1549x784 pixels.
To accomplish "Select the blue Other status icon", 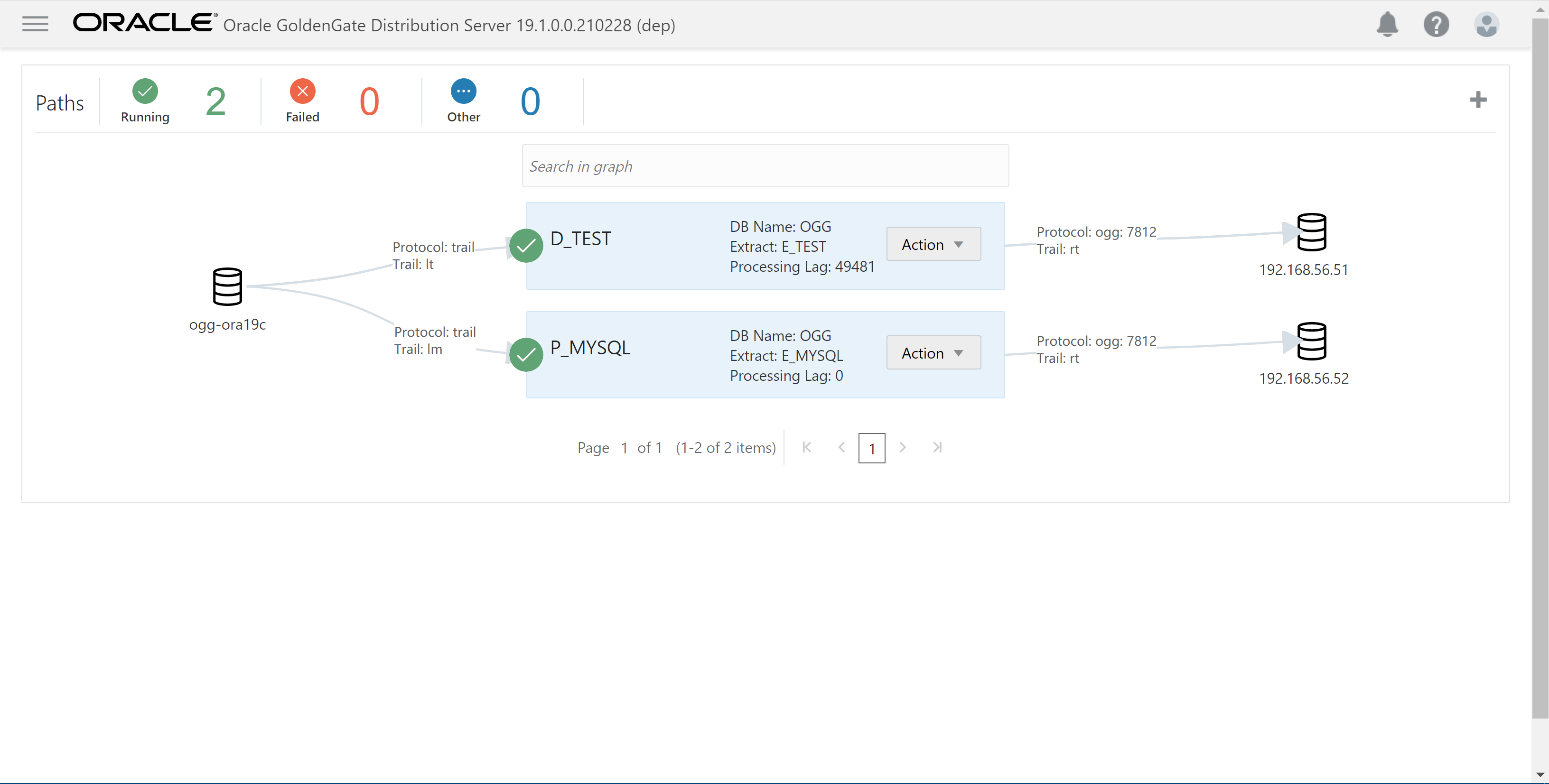I will [464, 92].
